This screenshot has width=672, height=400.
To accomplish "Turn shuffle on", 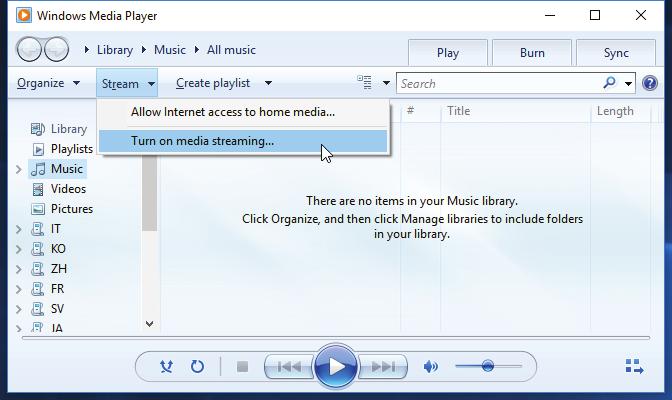I will (166, 367).
